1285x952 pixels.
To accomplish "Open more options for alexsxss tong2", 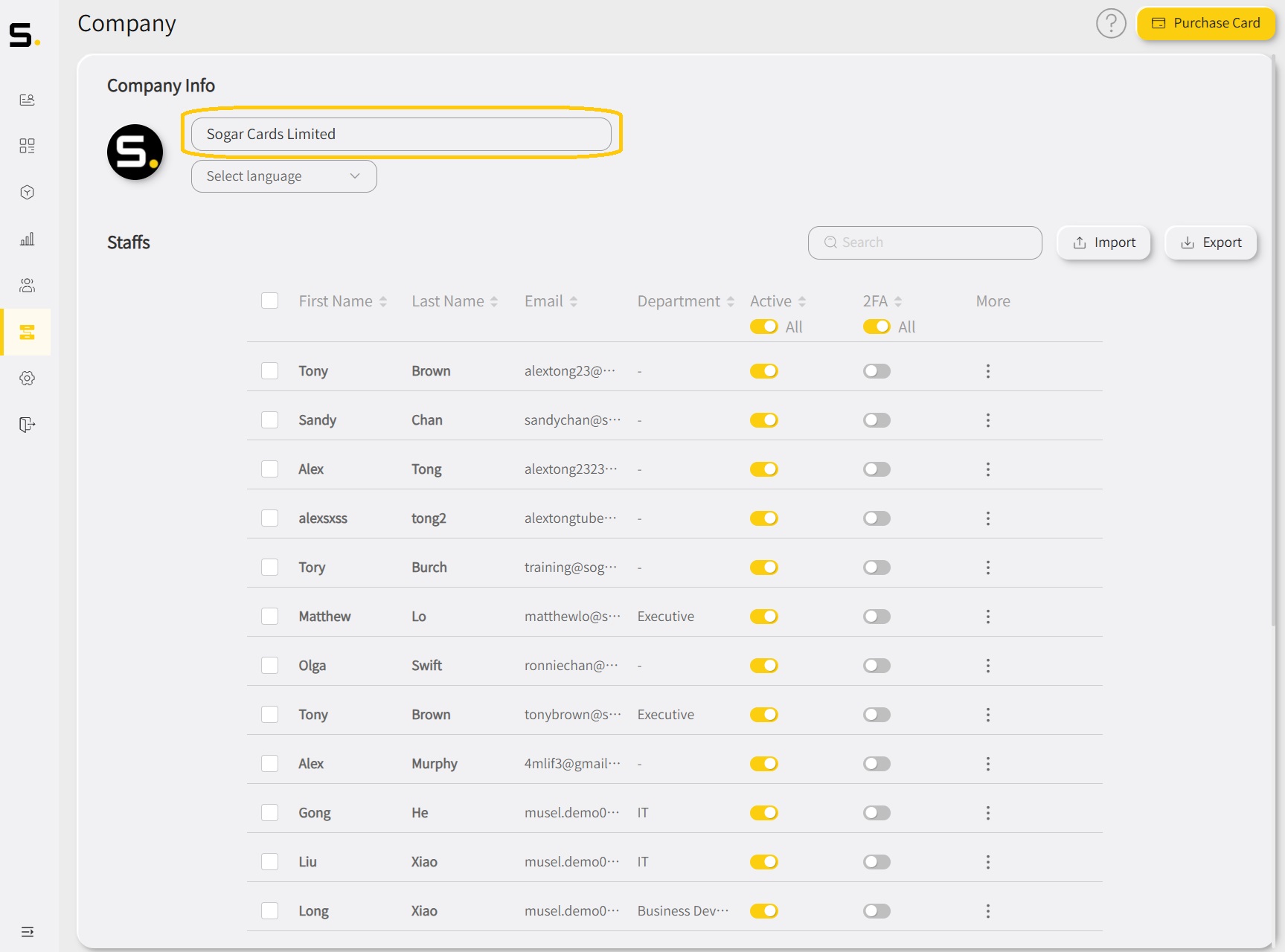I will click(988, 518).
